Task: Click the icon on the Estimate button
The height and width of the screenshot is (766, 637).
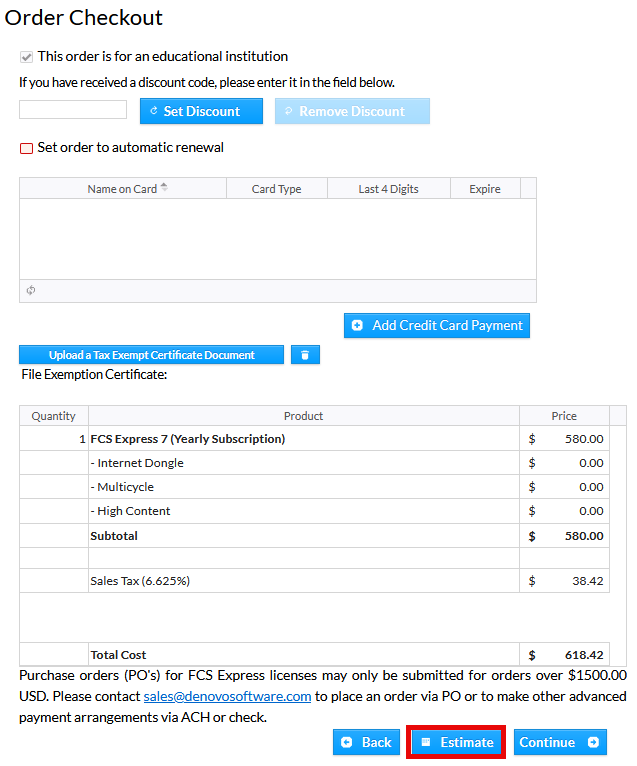Action: [x=425, y=742]
